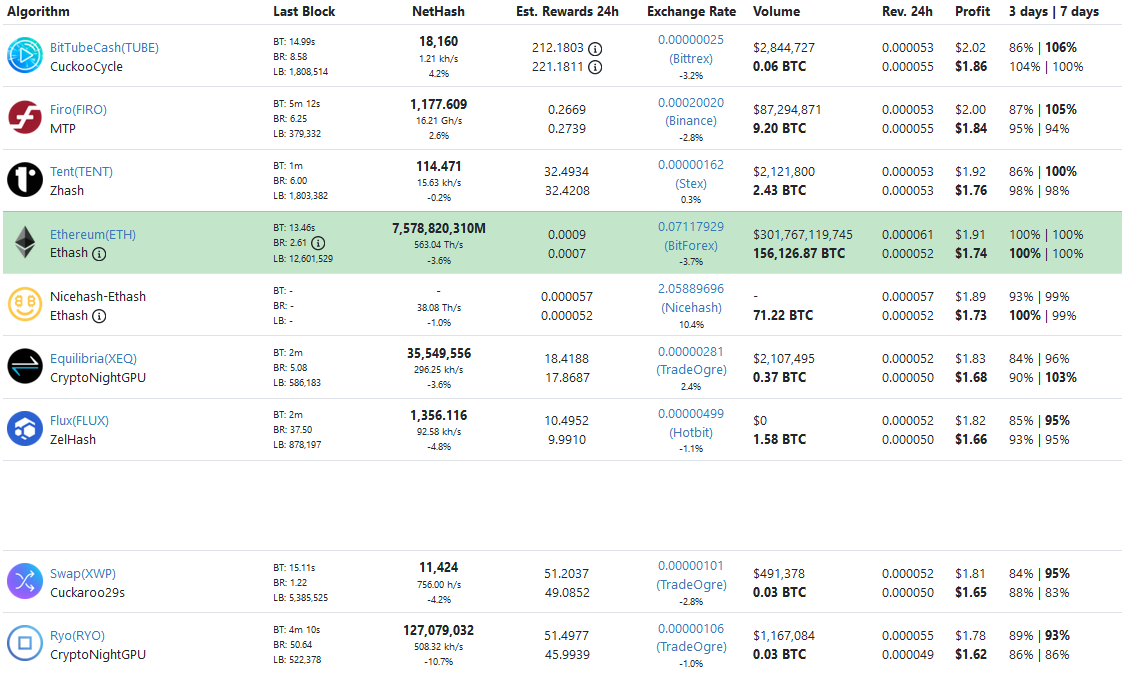Click exchange rate 0.00000281 link

tap(691, 352)
